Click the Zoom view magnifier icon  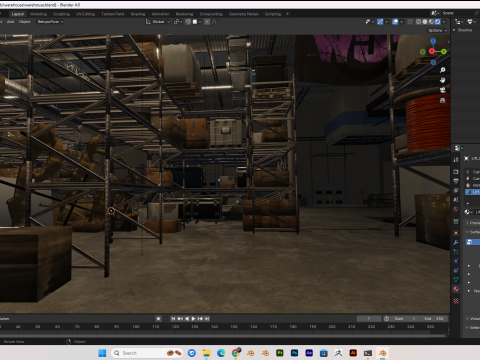tap(443, 70)
